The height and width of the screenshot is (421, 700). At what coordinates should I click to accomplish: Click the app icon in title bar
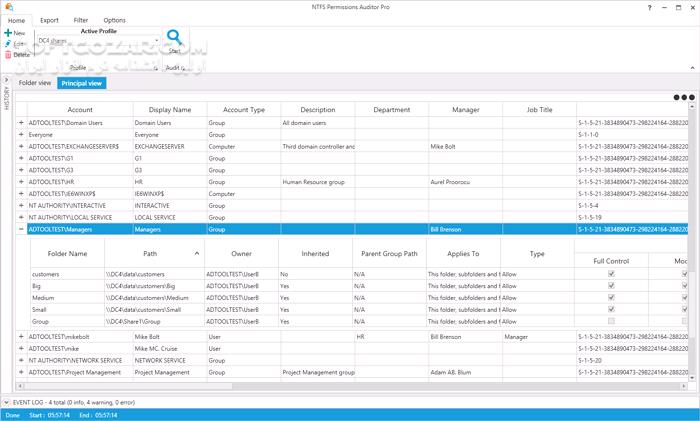click(x=8, y=7)
